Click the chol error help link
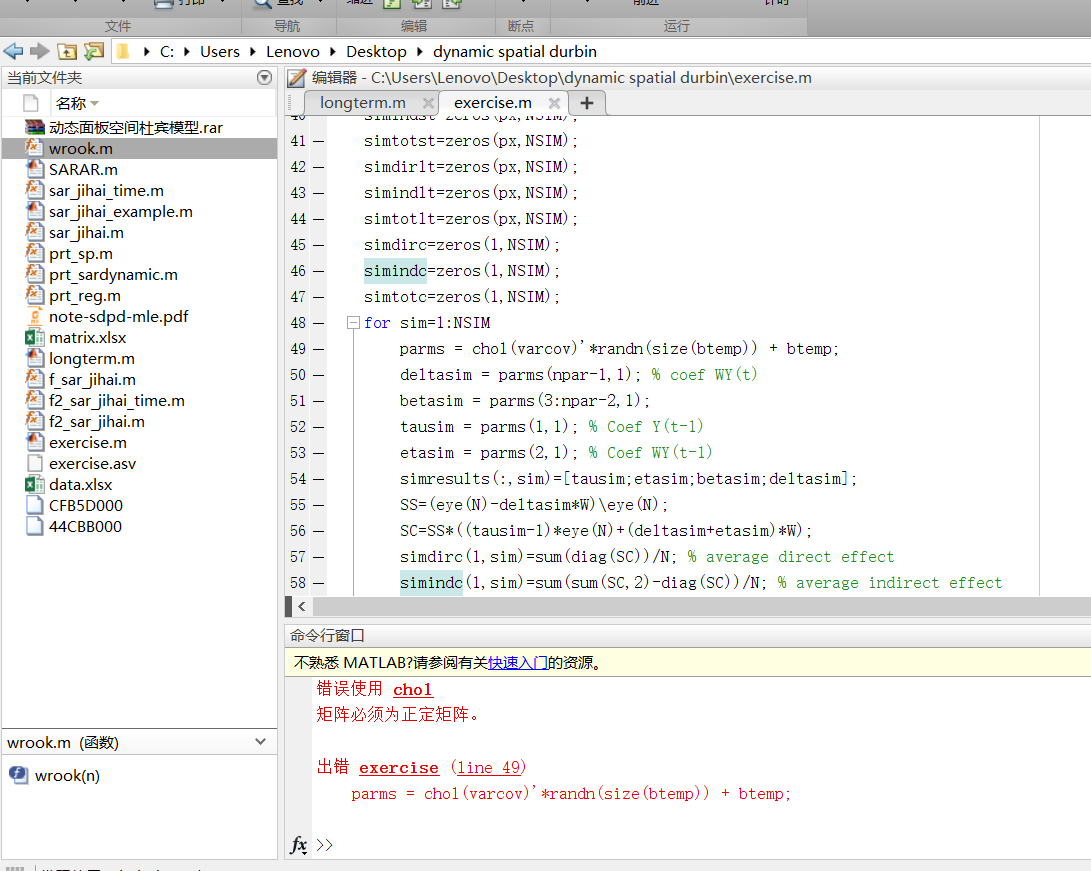The image size is (1091, 871). point(412,689)
